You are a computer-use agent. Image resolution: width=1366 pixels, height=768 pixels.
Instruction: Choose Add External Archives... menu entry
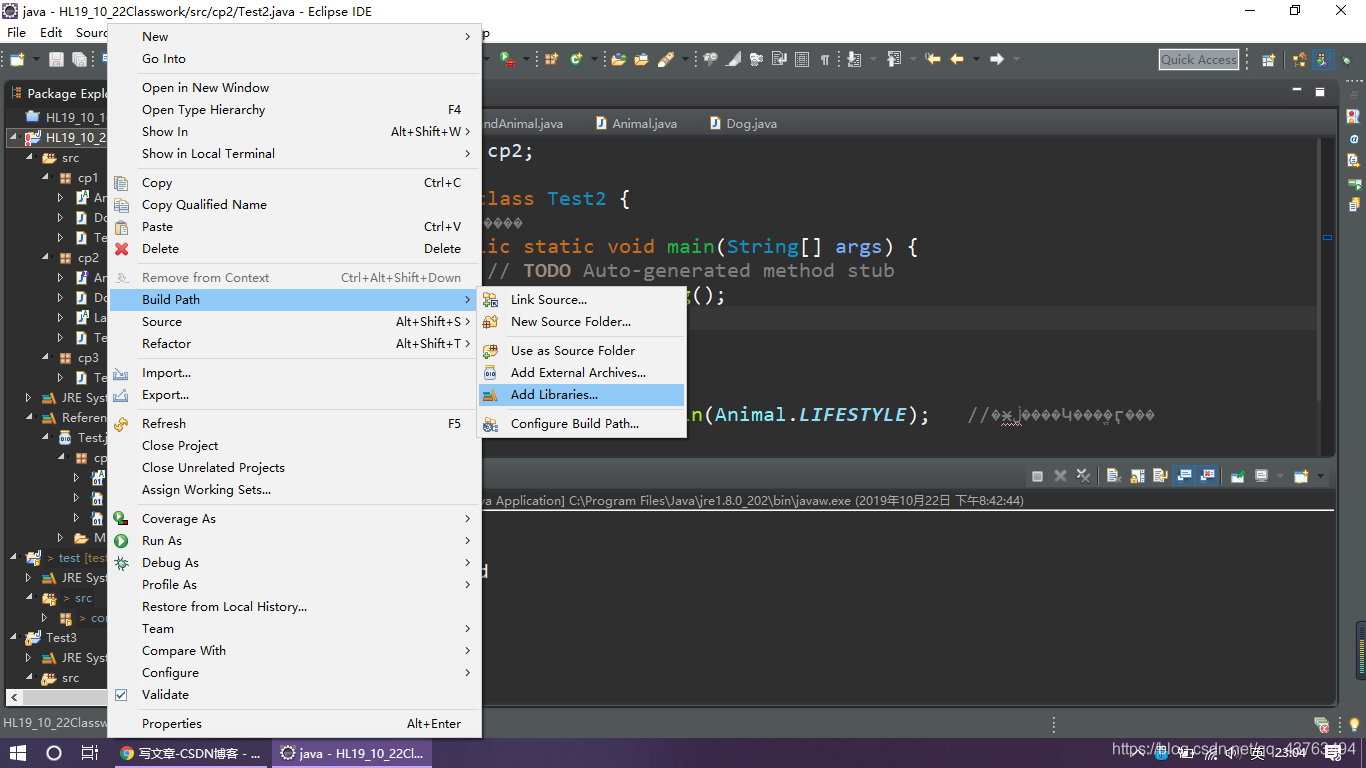pyautogui.click(x=582, y=373)
